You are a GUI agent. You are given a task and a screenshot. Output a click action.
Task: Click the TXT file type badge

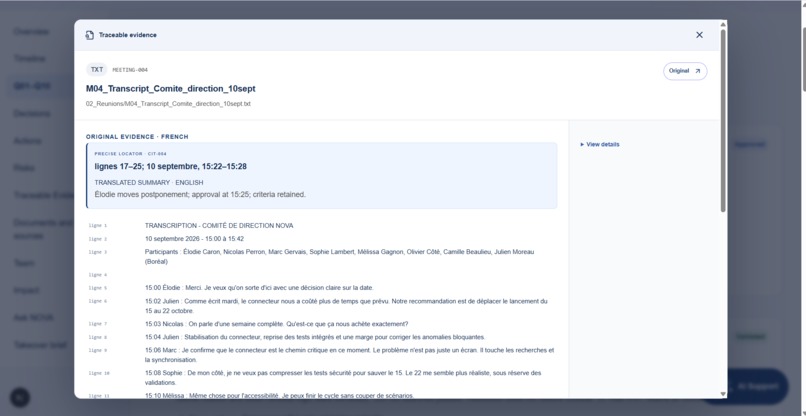click(97, 69)
